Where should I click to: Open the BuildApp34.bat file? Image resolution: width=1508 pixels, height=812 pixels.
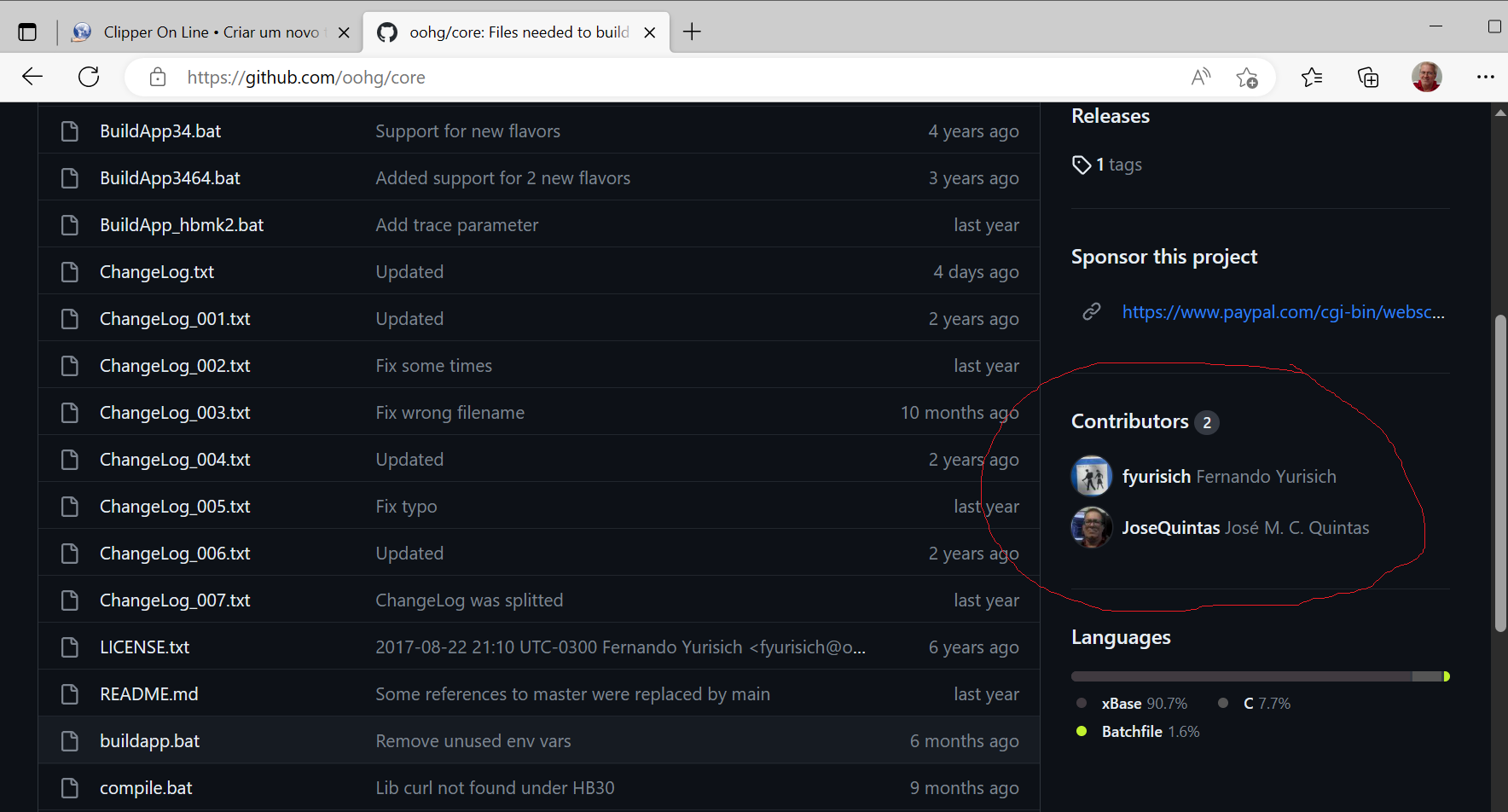160,131
